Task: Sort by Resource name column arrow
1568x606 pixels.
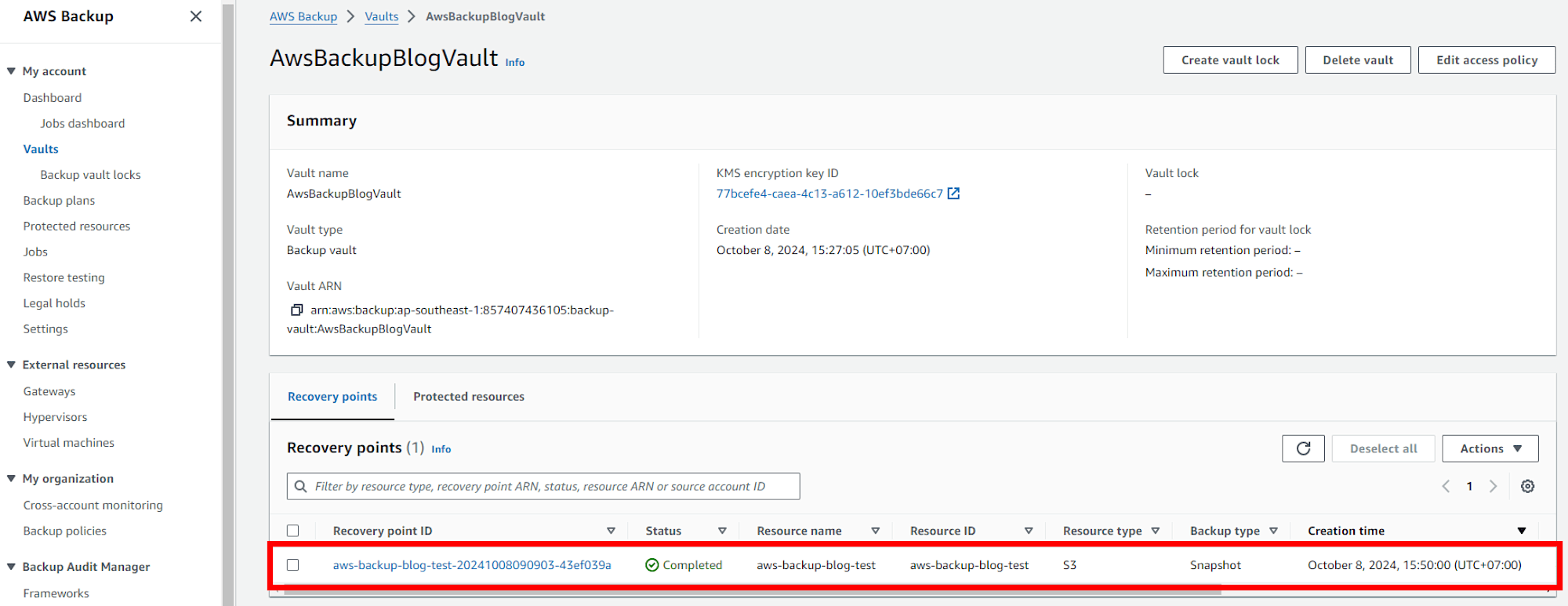Action: 875,531
